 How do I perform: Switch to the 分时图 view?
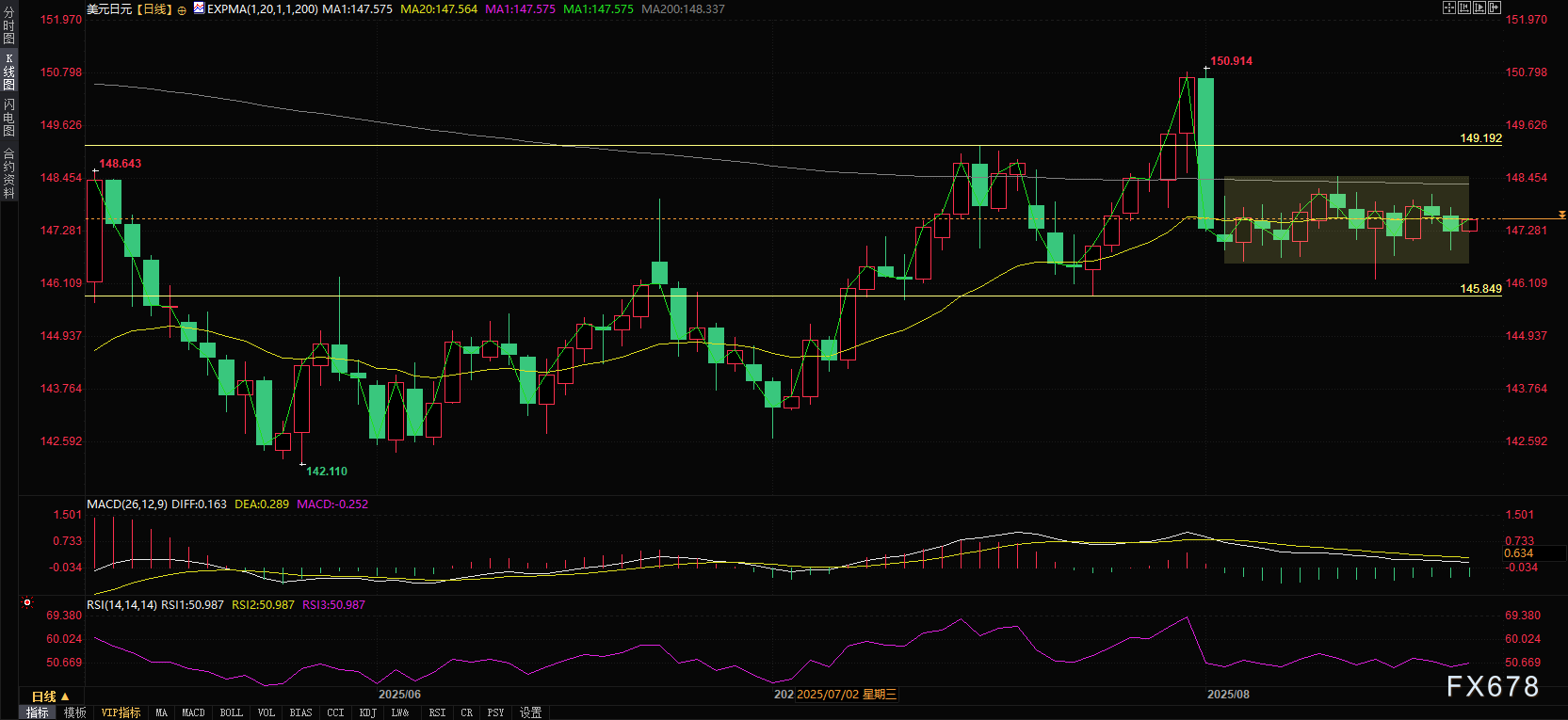pyautogui.click(x=8, y=25)
